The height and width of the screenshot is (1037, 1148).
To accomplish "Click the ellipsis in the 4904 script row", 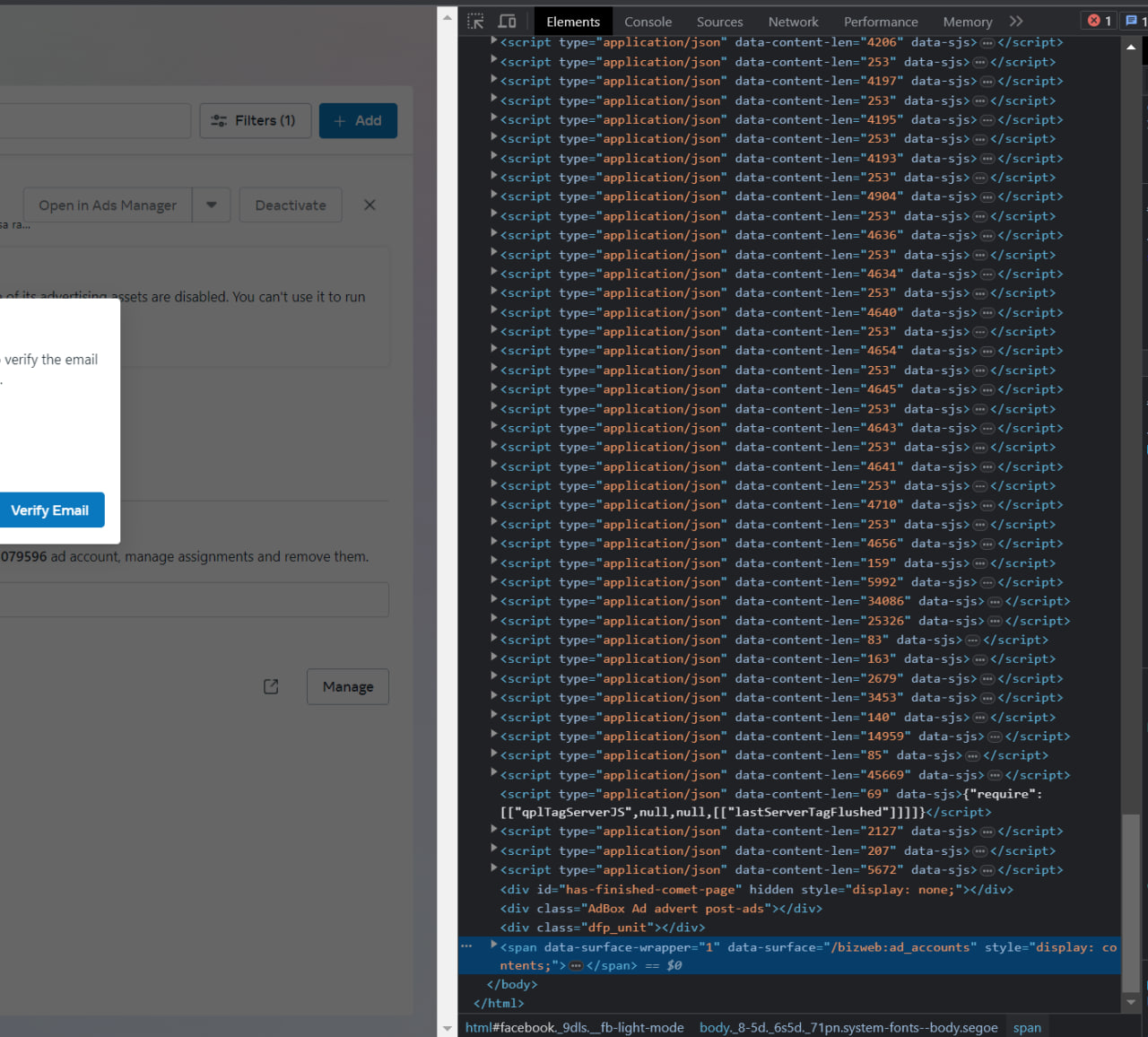I will (x=987, y=197).
